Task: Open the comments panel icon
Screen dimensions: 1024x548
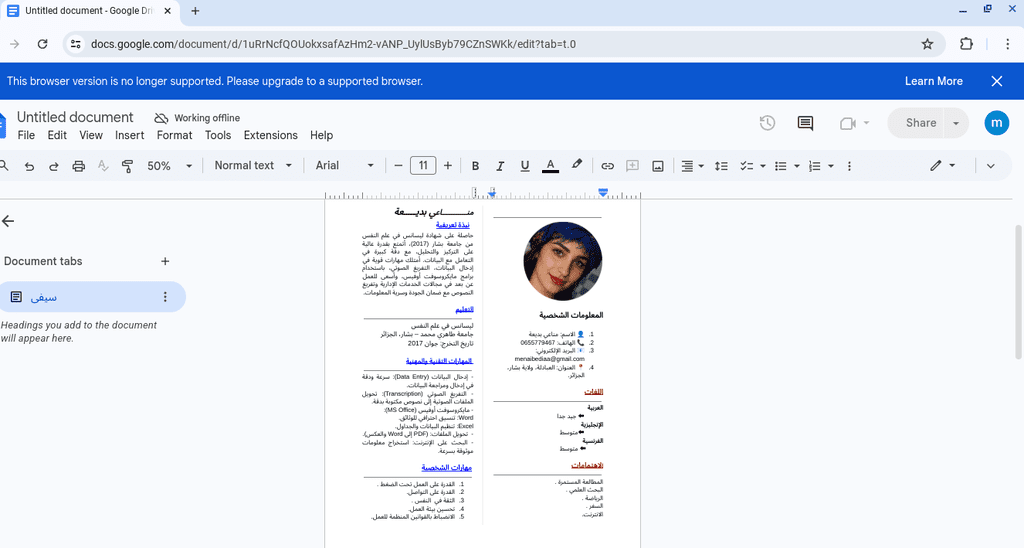Action: point(805,123)
